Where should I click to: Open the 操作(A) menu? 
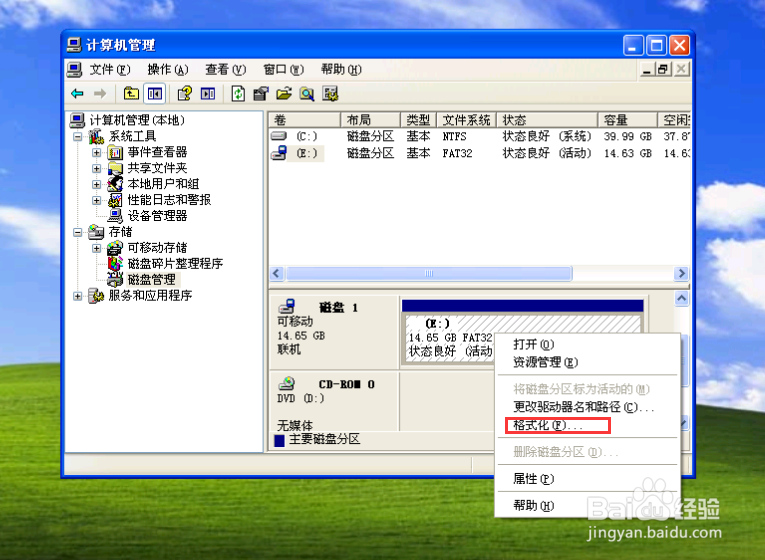[x=168, y=70]
